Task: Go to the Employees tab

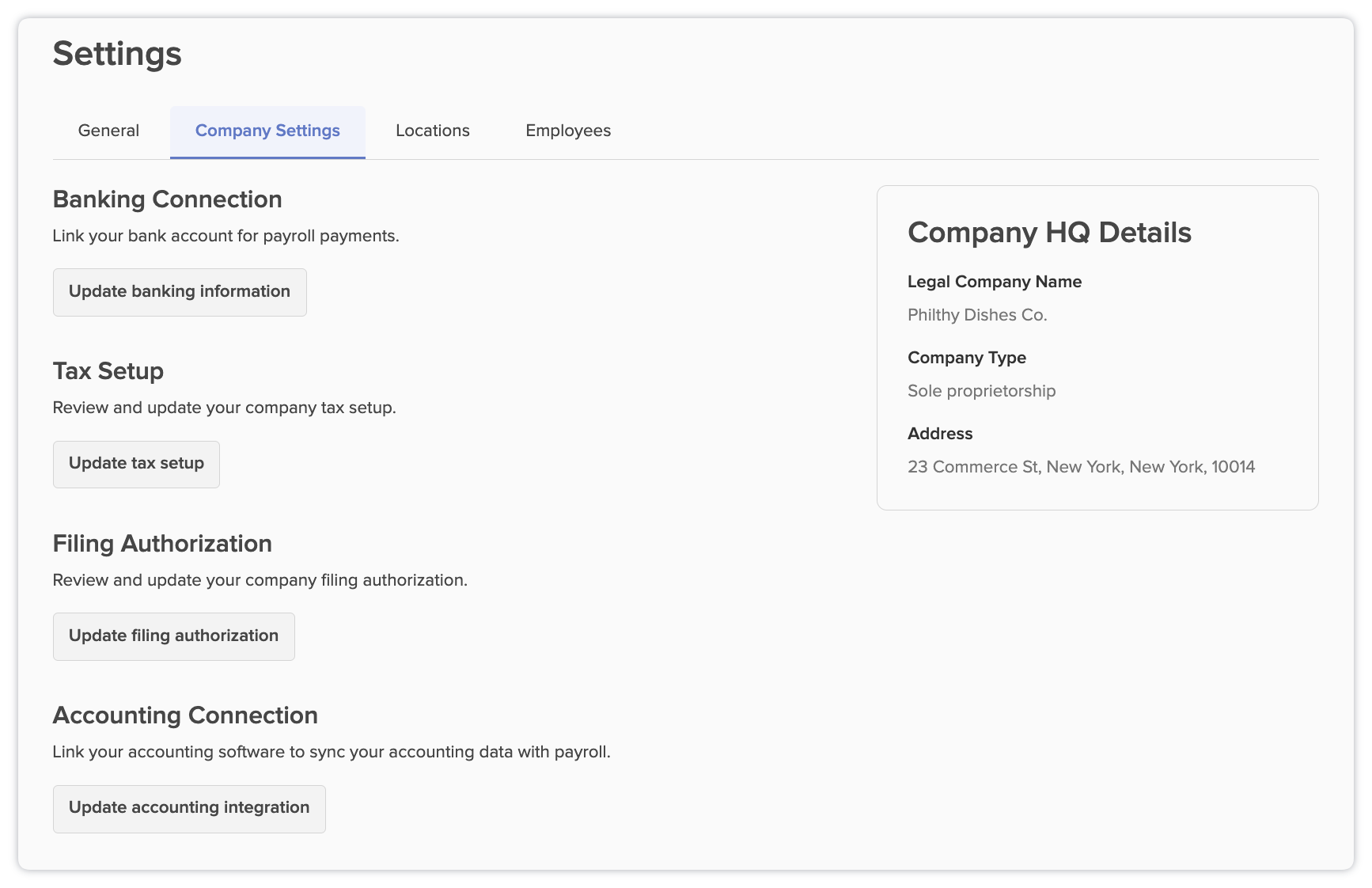Action: pos(568,131)
